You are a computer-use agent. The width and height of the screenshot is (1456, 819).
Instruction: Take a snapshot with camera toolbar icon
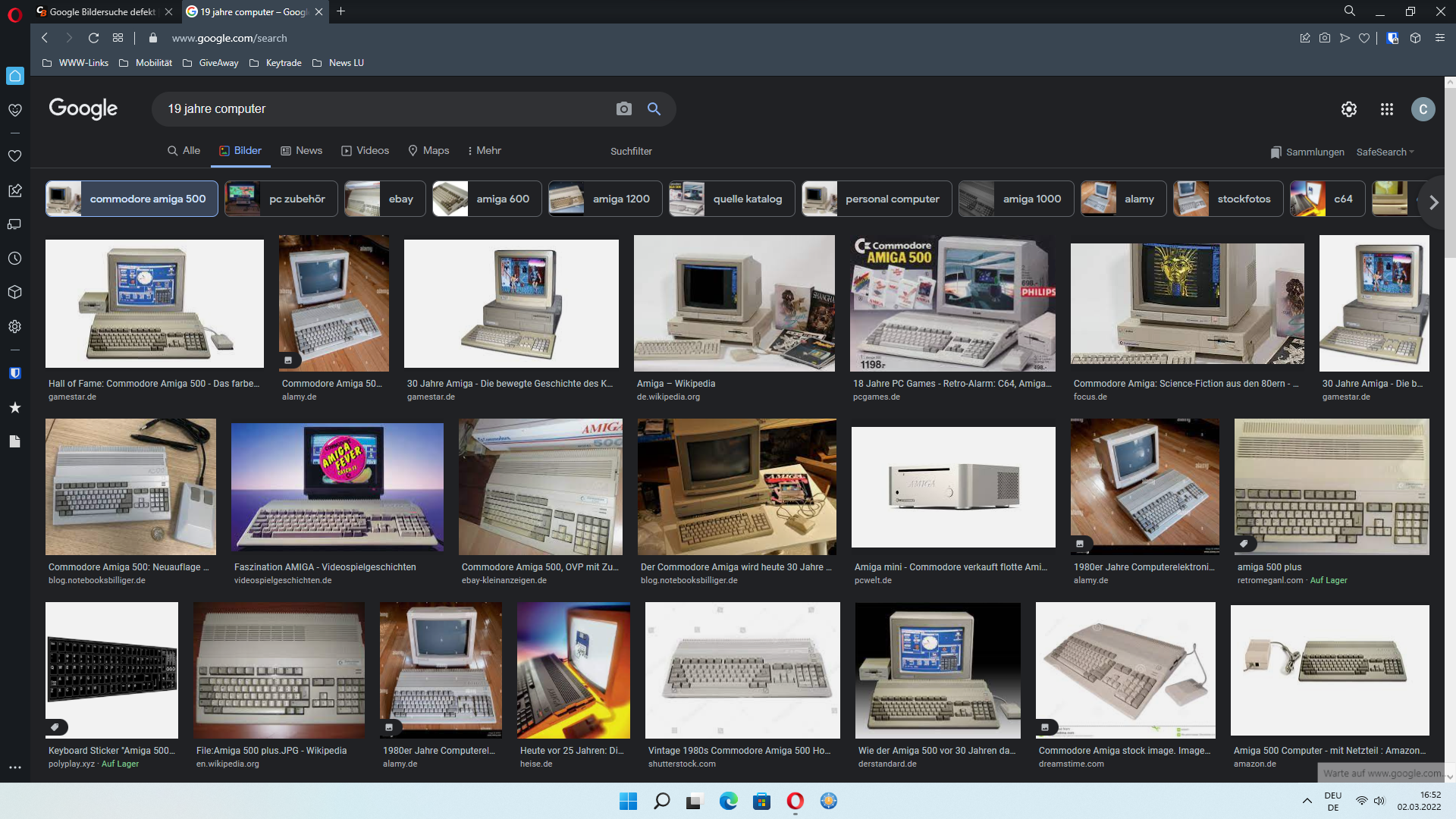(1324, 38)
